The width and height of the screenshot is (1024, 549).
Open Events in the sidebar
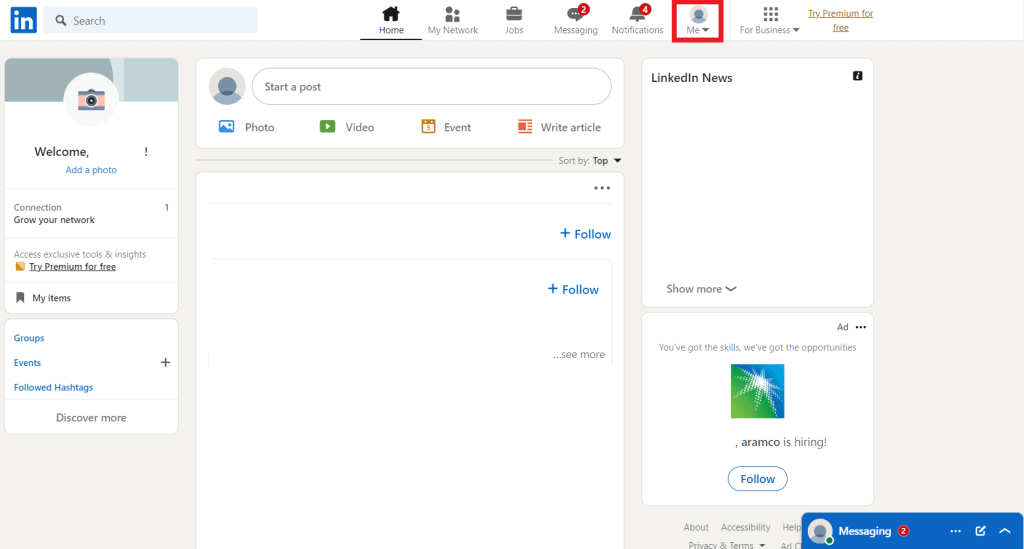[27, 362]
